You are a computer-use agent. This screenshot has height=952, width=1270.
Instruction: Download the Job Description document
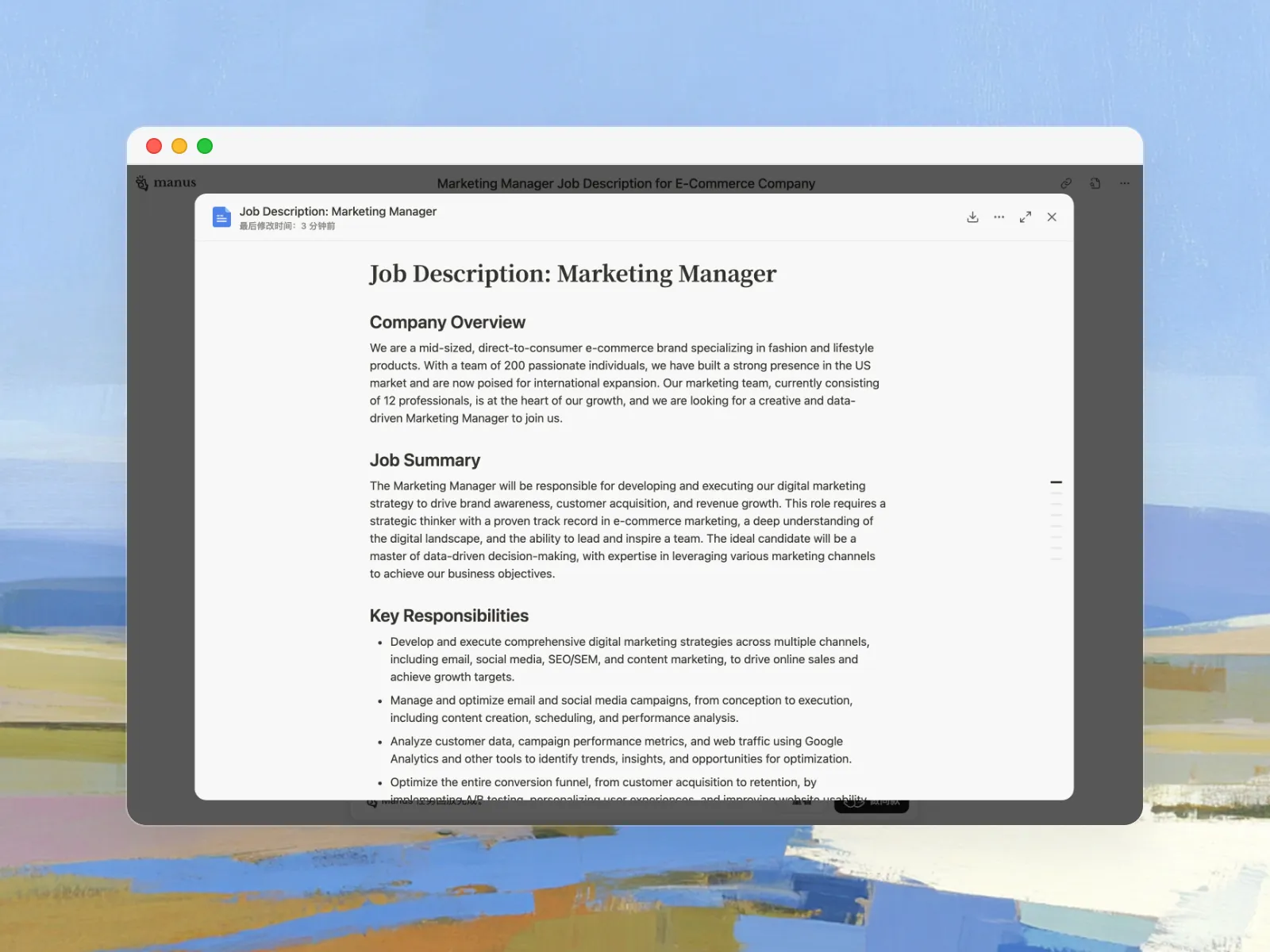972,217
